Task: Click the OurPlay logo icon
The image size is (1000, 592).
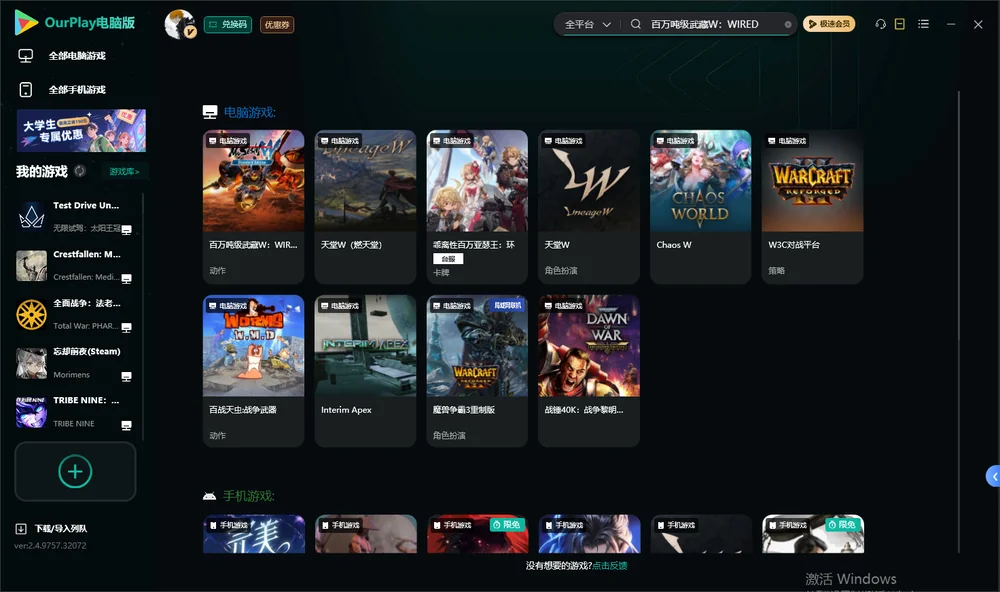Action: tap(26, 22)
